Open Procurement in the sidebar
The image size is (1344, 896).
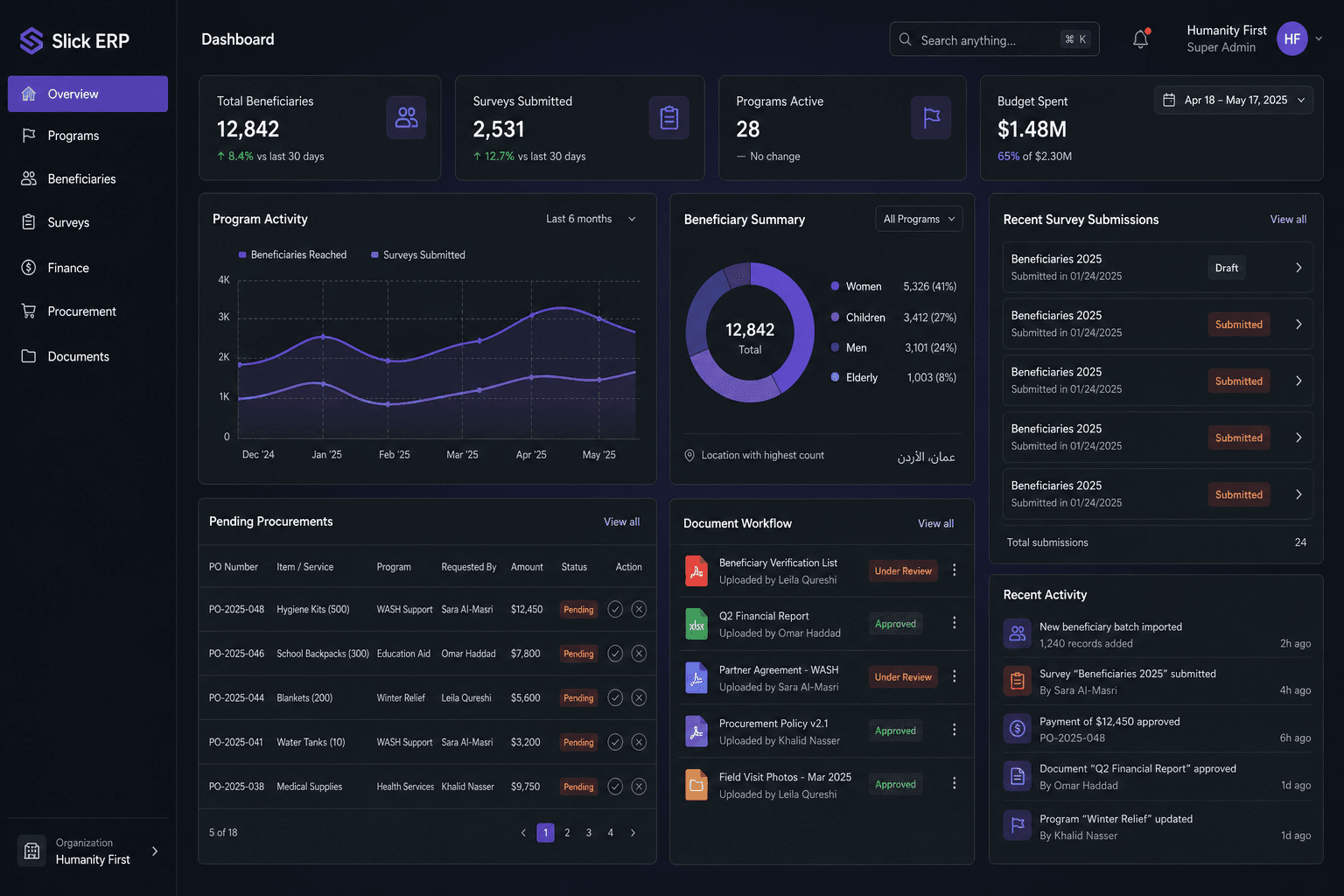point(87,311)
